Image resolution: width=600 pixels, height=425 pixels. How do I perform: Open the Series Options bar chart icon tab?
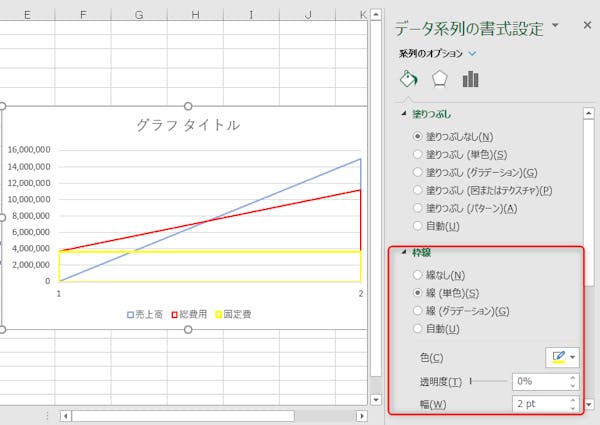click(470, 80)
